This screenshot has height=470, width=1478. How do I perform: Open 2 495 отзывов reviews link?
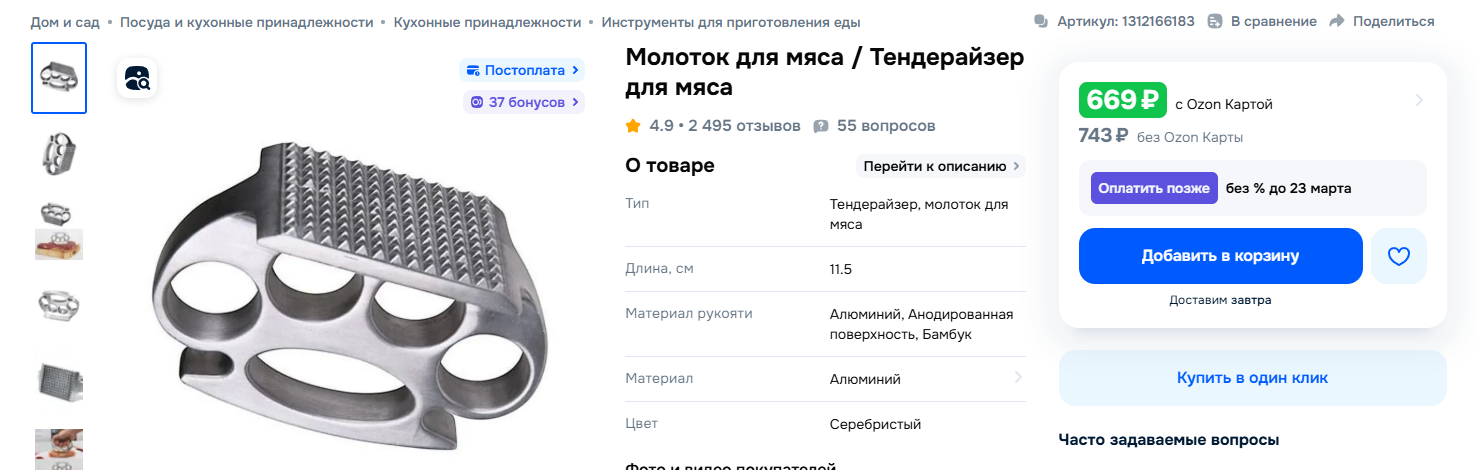tap(745, 126)
